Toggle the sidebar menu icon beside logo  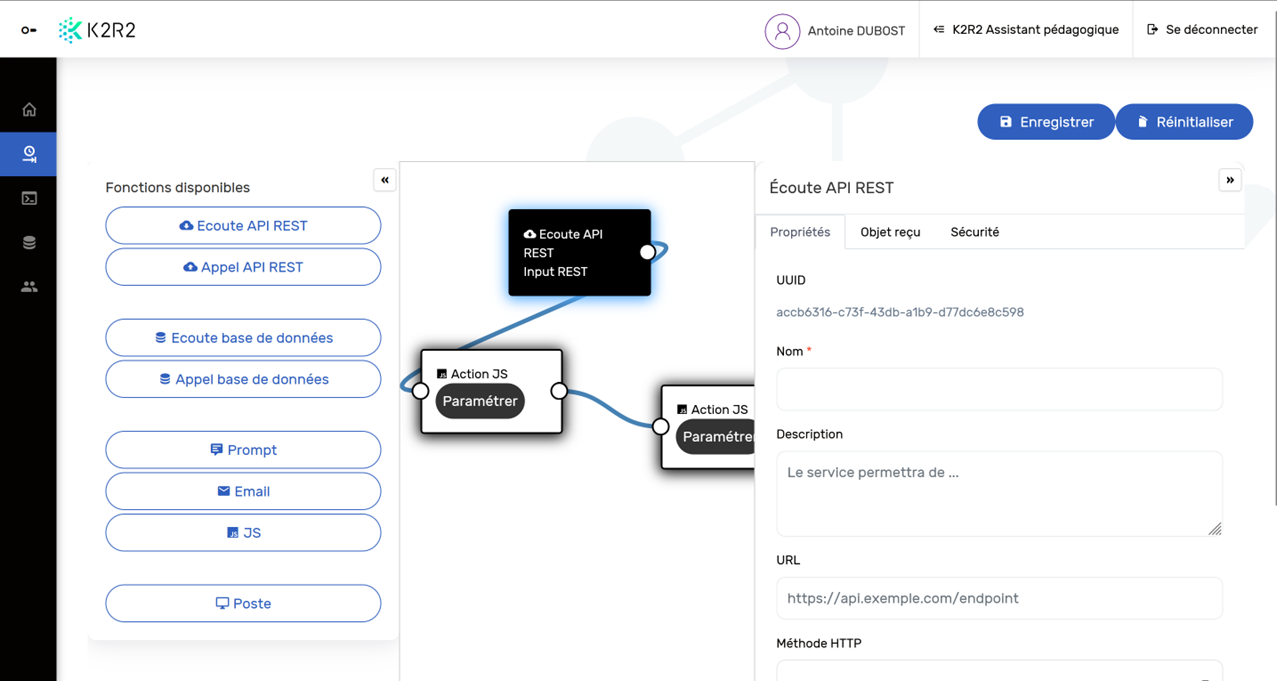pyautogui.click(x=29, y=30)
